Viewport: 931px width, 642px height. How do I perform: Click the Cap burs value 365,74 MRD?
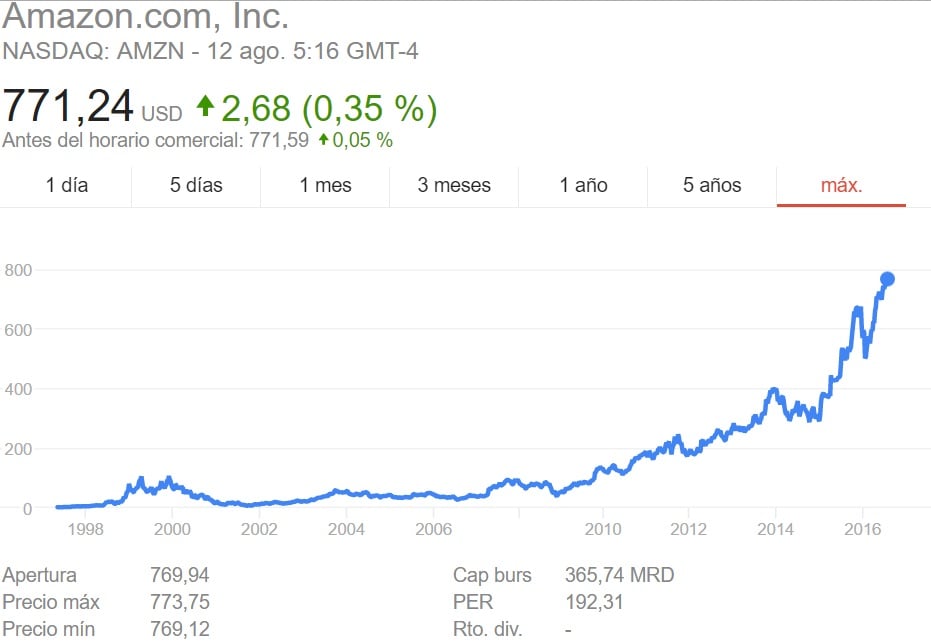[x=620, y=575]
